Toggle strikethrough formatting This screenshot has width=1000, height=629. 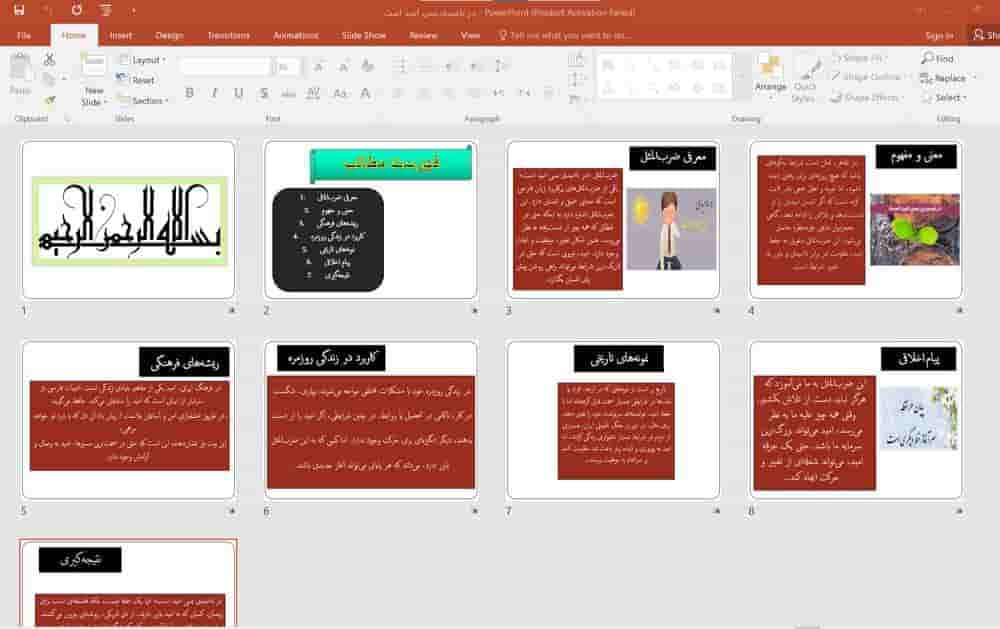tap(288, 93)
